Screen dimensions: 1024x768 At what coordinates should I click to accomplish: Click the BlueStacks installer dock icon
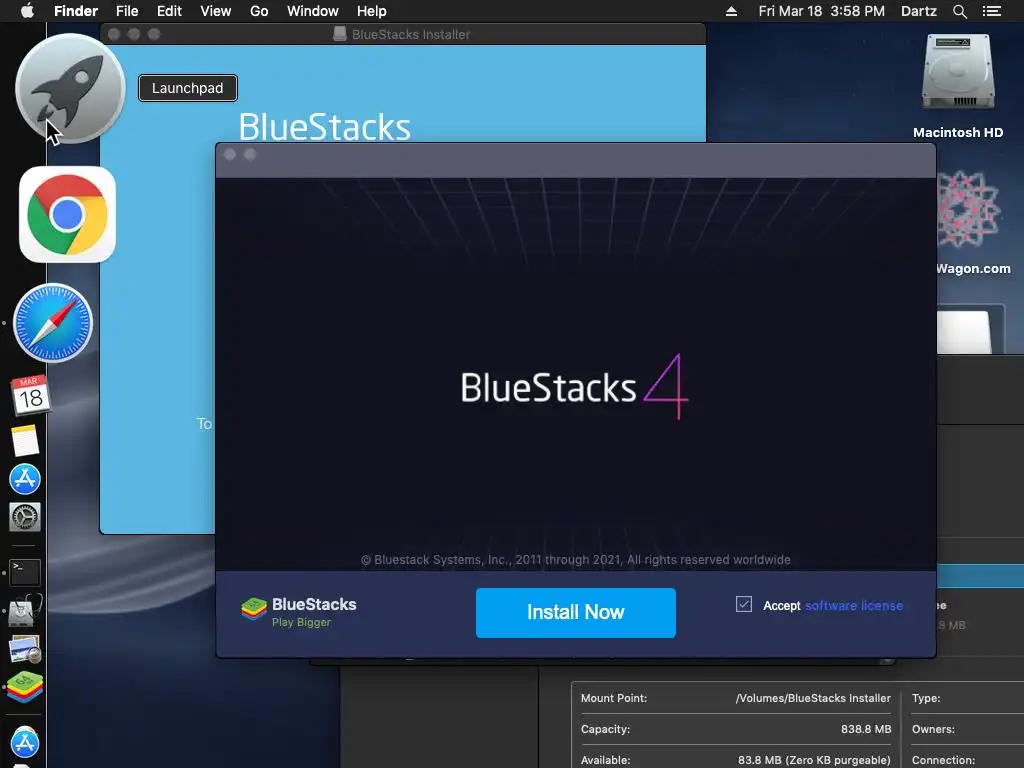tap(25, 687)
